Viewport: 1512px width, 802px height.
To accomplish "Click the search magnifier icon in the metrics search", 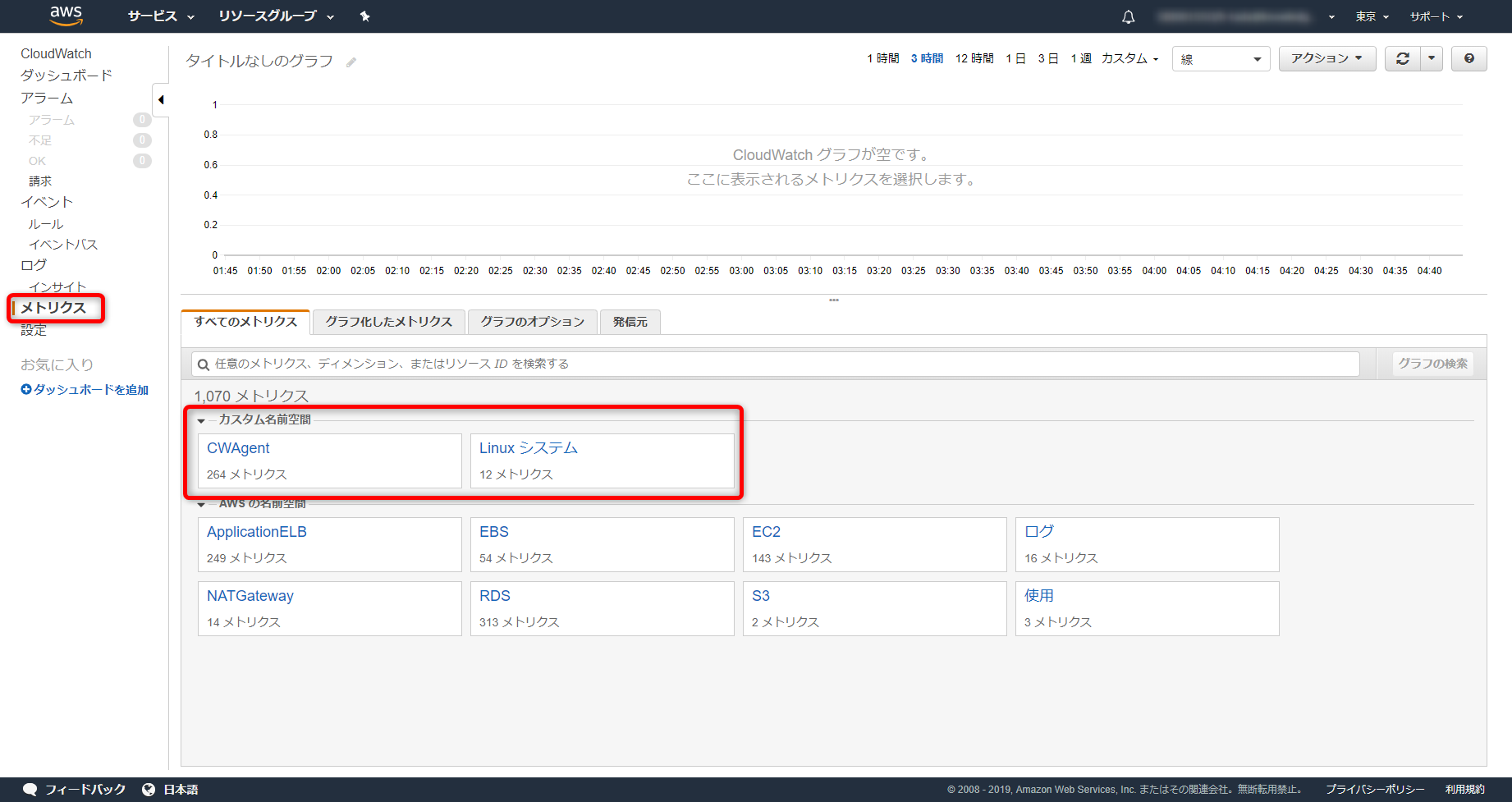I will click(204, 364).
